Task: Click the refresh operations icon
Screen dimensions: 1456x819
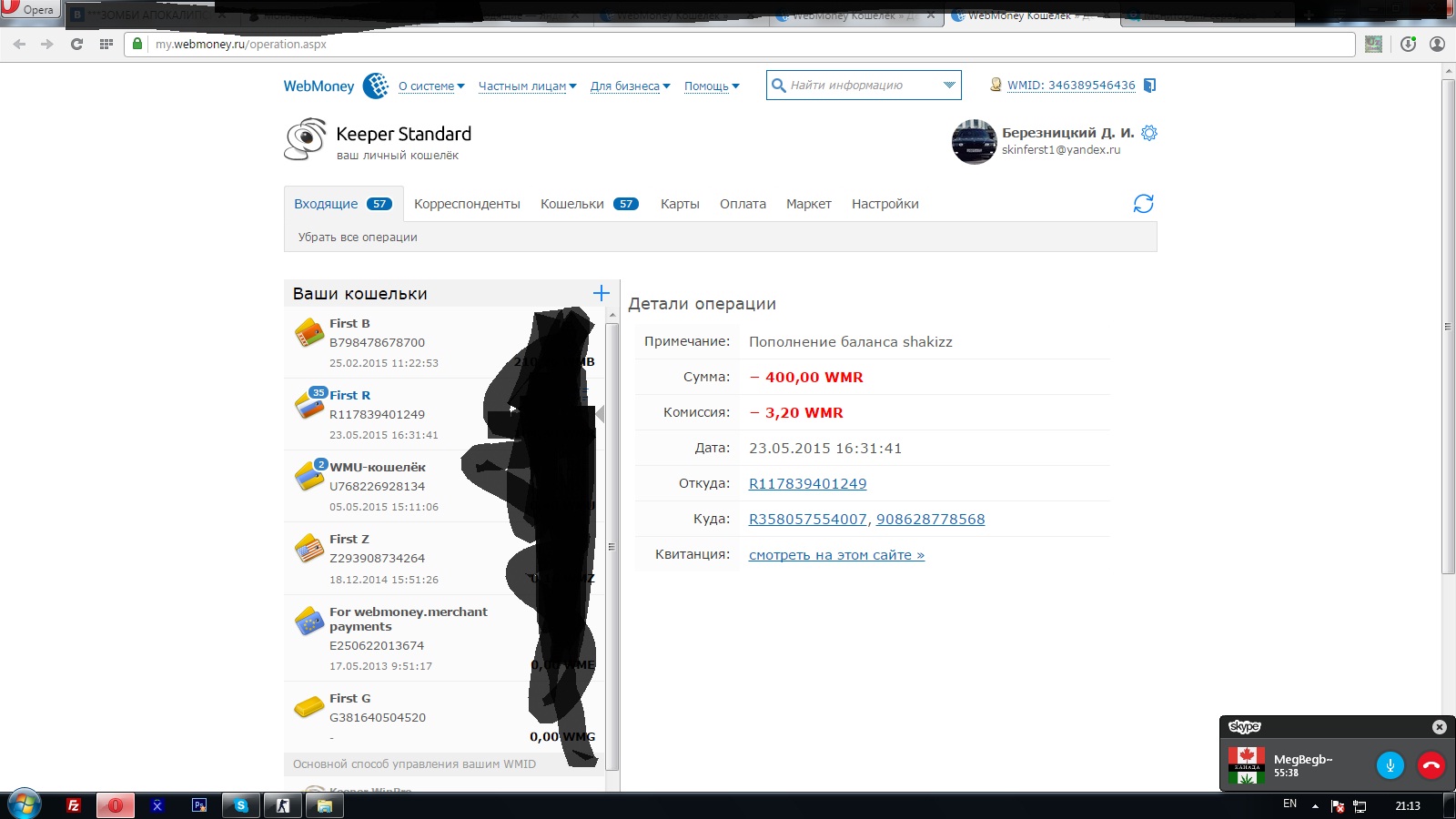Action: pyautogui.click(x=1143, y=204)
